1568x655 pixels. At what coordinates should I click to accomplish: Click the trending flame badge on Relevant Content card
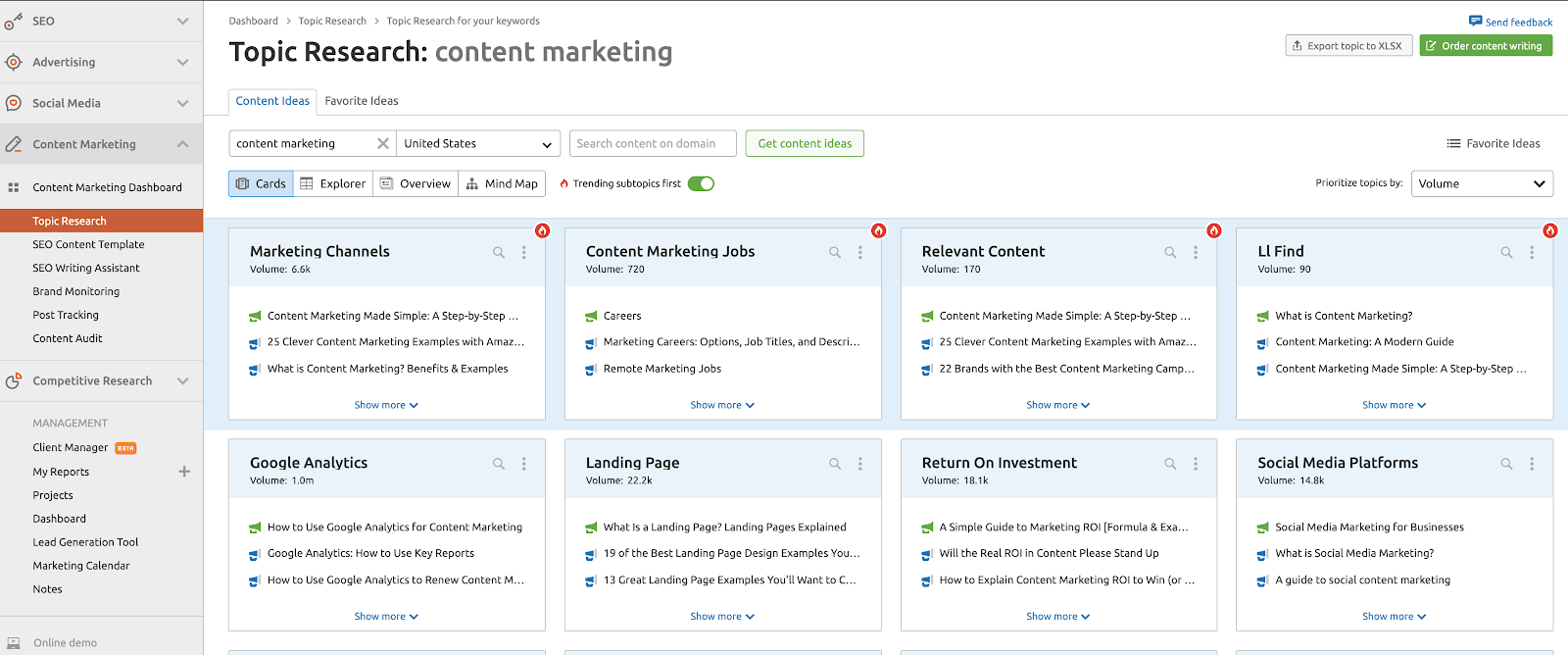click(1214, 230)
